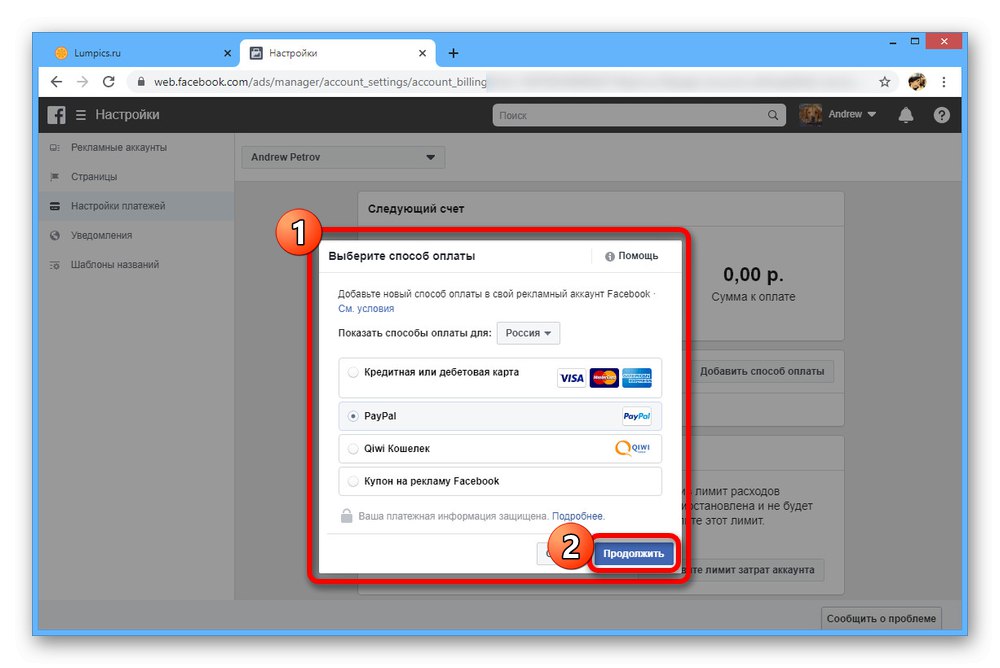Select Кредитная или дебетовая карта option
This screenshot has width=1000, height=668.
[x=500, y=378]
